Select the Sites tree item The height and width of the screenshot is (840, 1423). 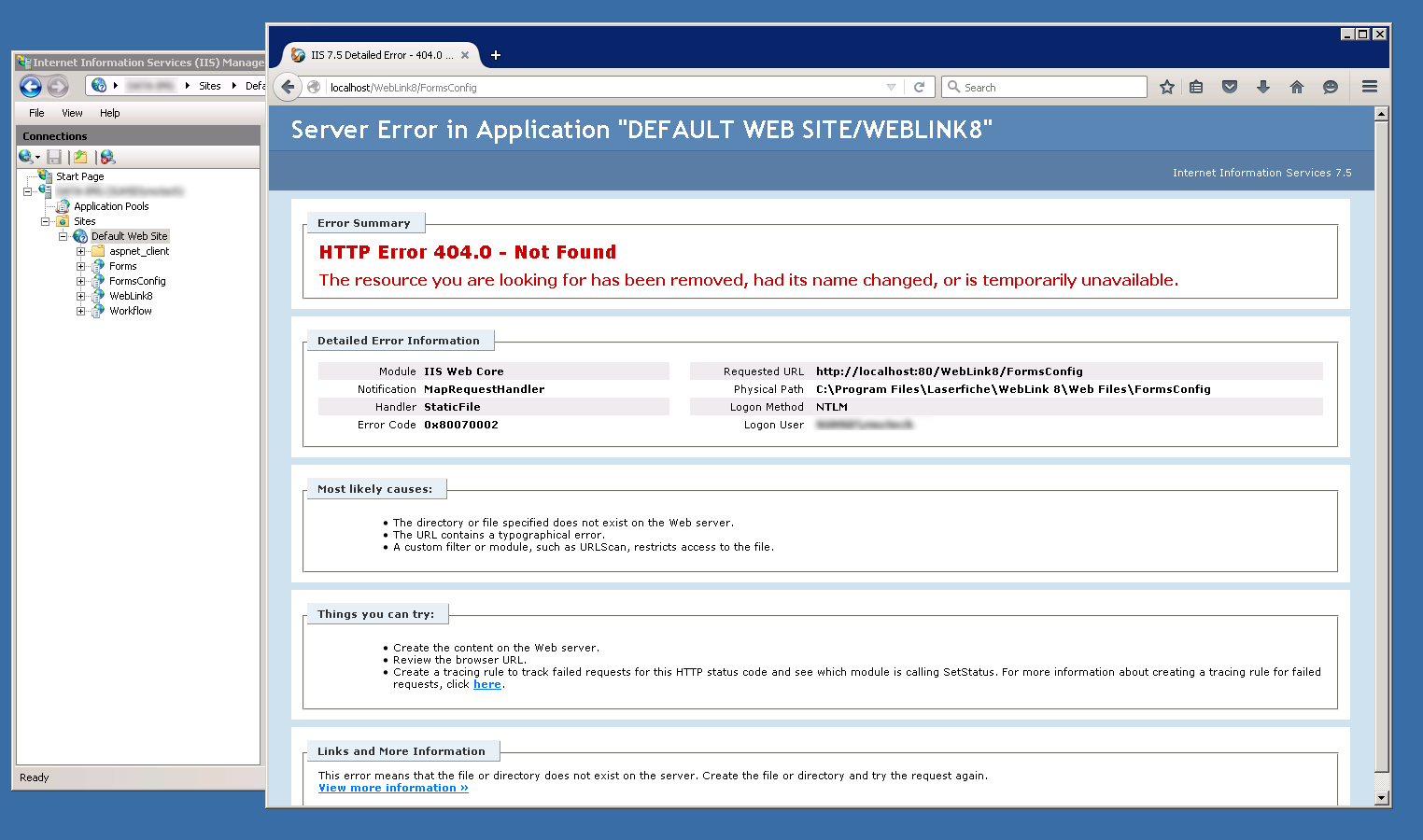click(x=84, y=221)
